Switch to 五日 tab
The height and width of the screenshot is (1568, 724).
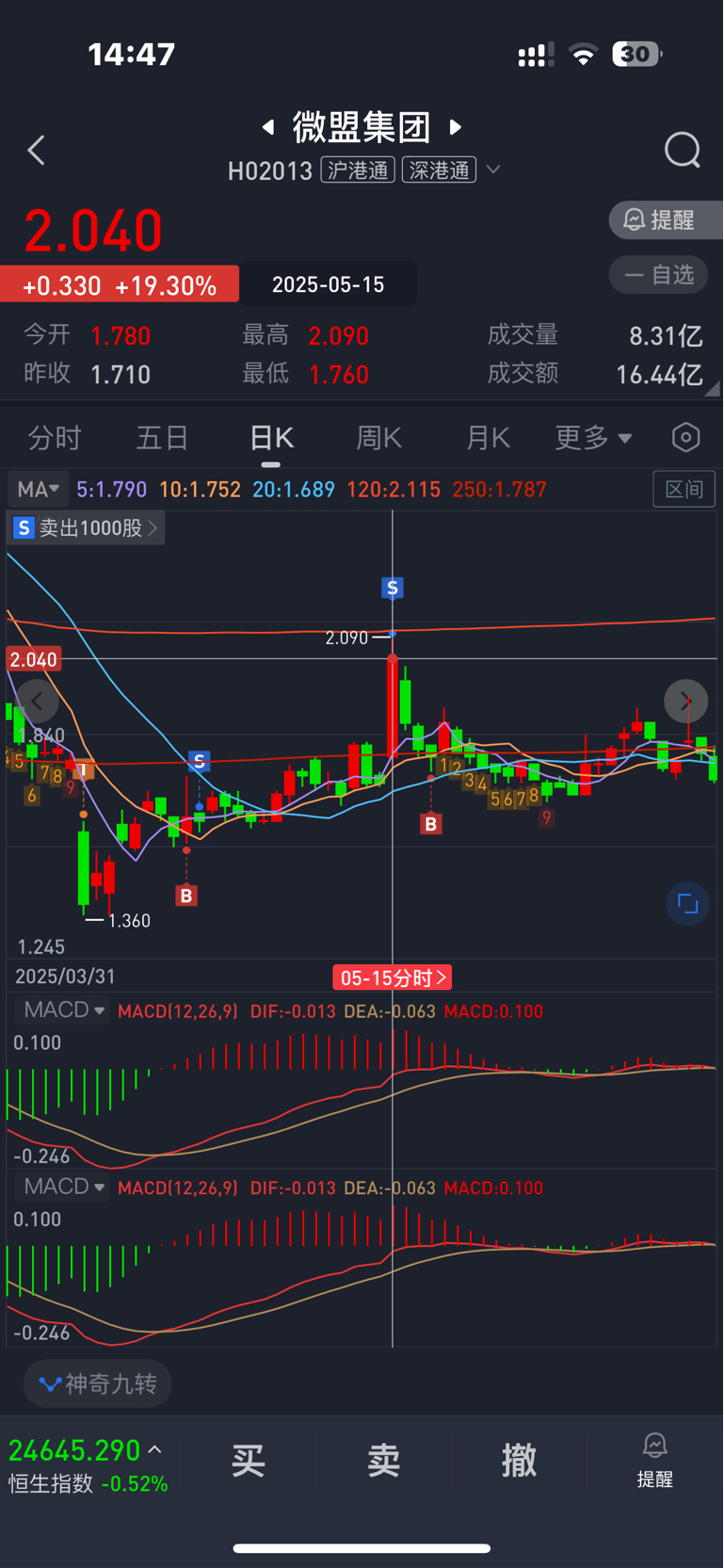click(x=163, y=438)
